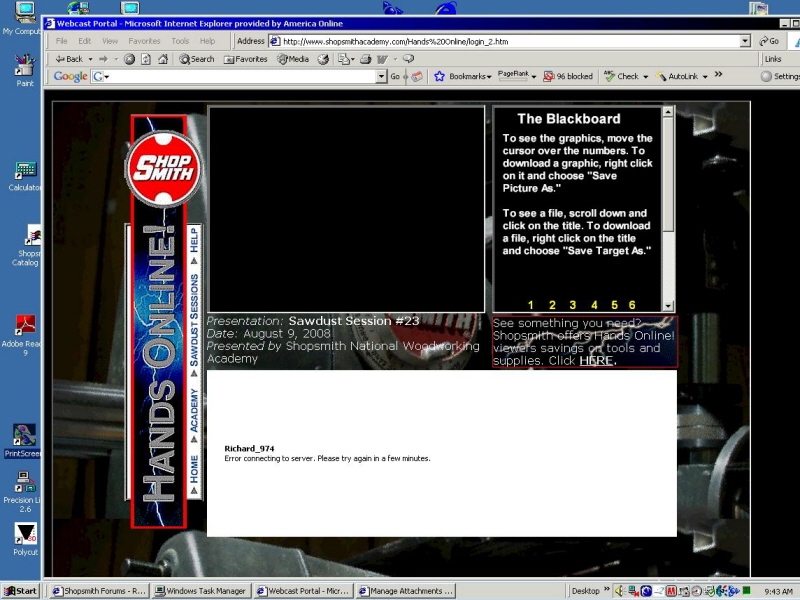Click Blackboard graphic number 4
The height and width of the screenshot is (600, 800).
pyautogui.click(x=594, y=305)
